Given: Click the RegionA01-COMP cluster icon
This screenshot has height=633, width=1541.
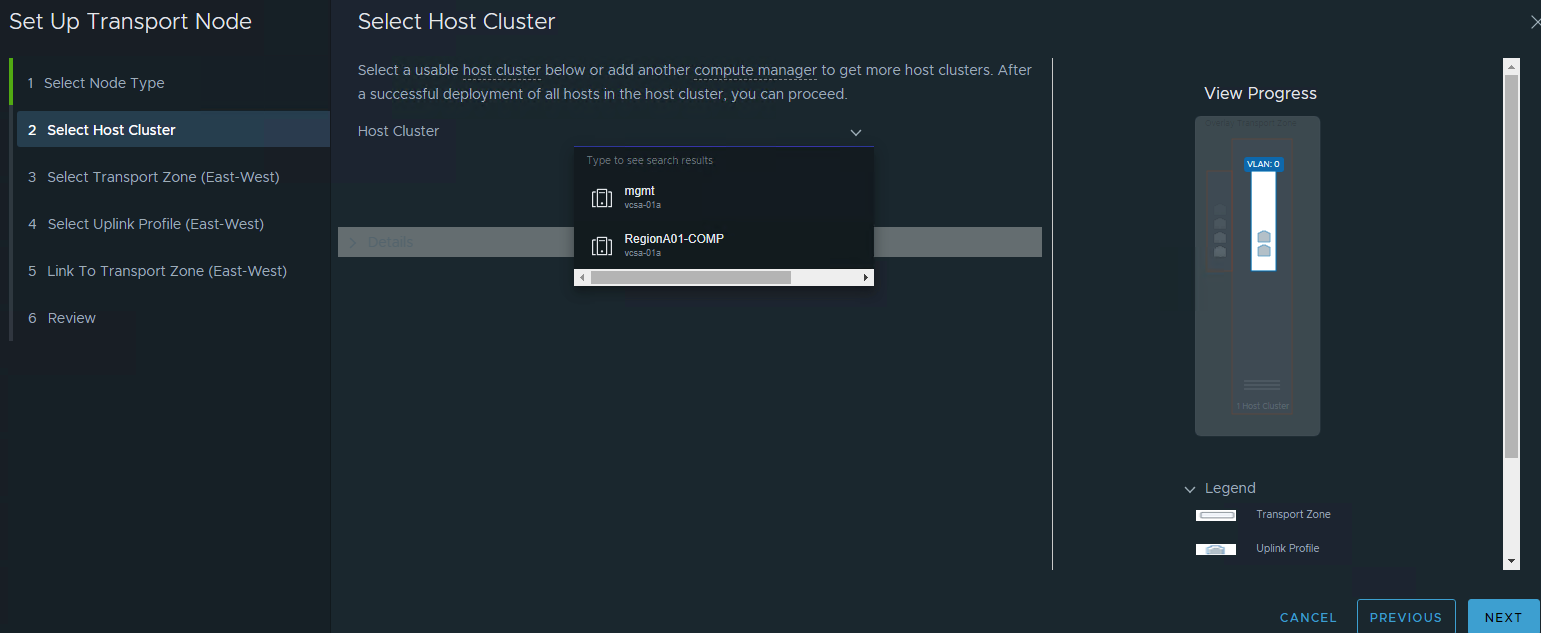Looking at the screenshot, I should point(601,246).
